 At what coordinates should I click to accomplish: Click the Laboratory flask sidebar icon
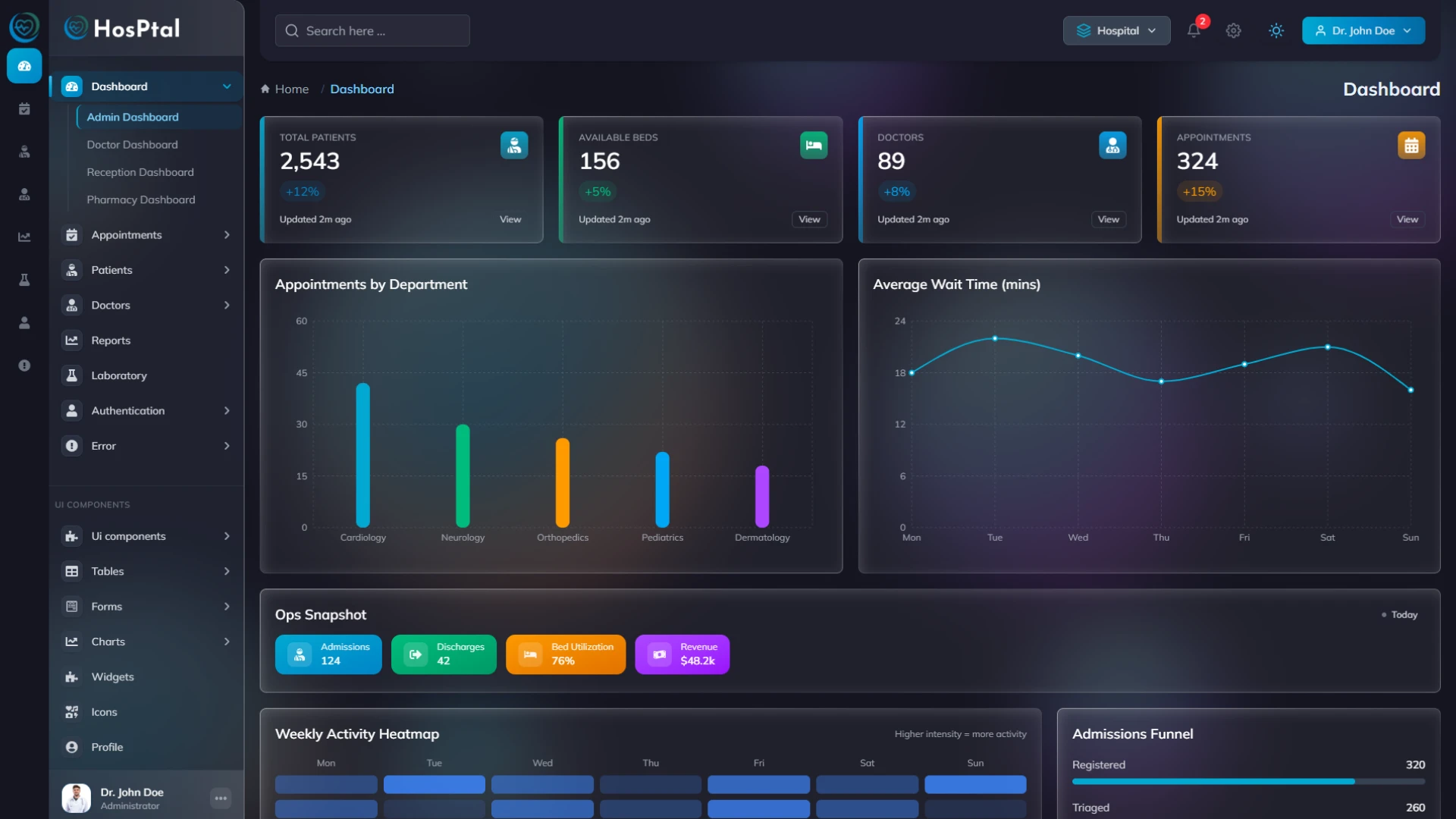click(72, 375)
